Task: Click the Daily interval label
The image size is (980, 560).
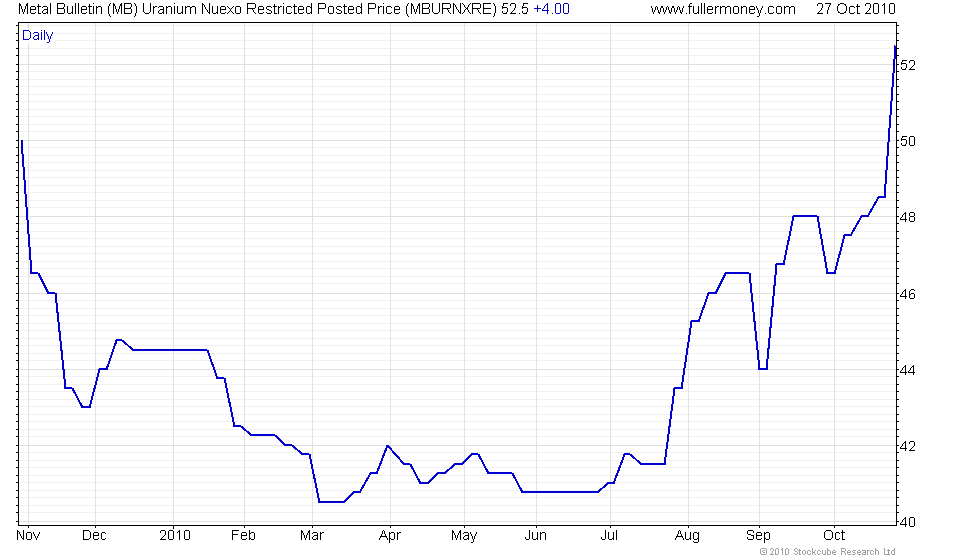Action: click(x=38, y=36)
